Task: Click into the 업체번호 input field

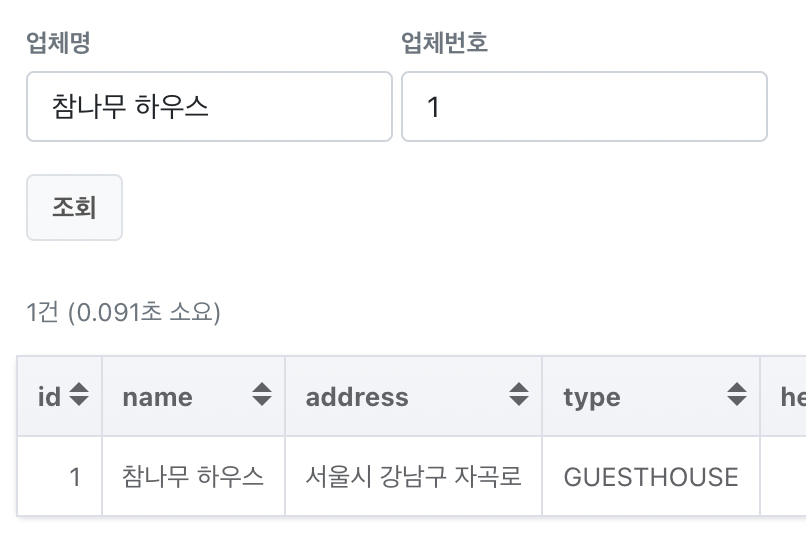Action: pyautogui.click(x=584, y=106)
